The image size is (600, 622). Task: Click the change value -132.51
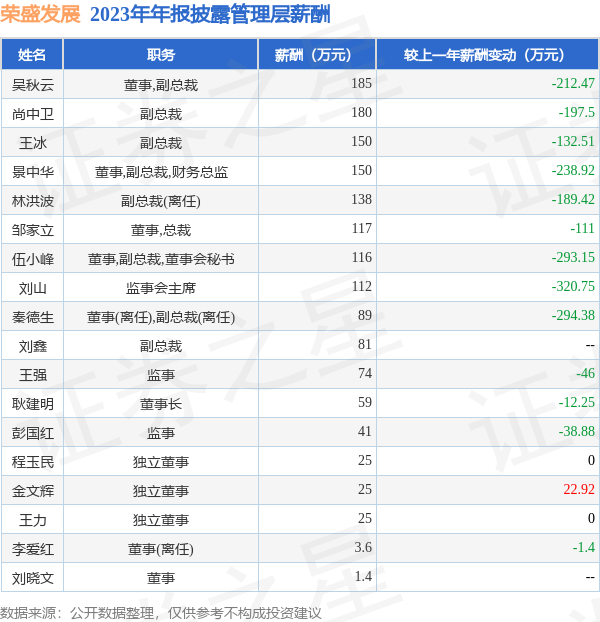(573, 141)
